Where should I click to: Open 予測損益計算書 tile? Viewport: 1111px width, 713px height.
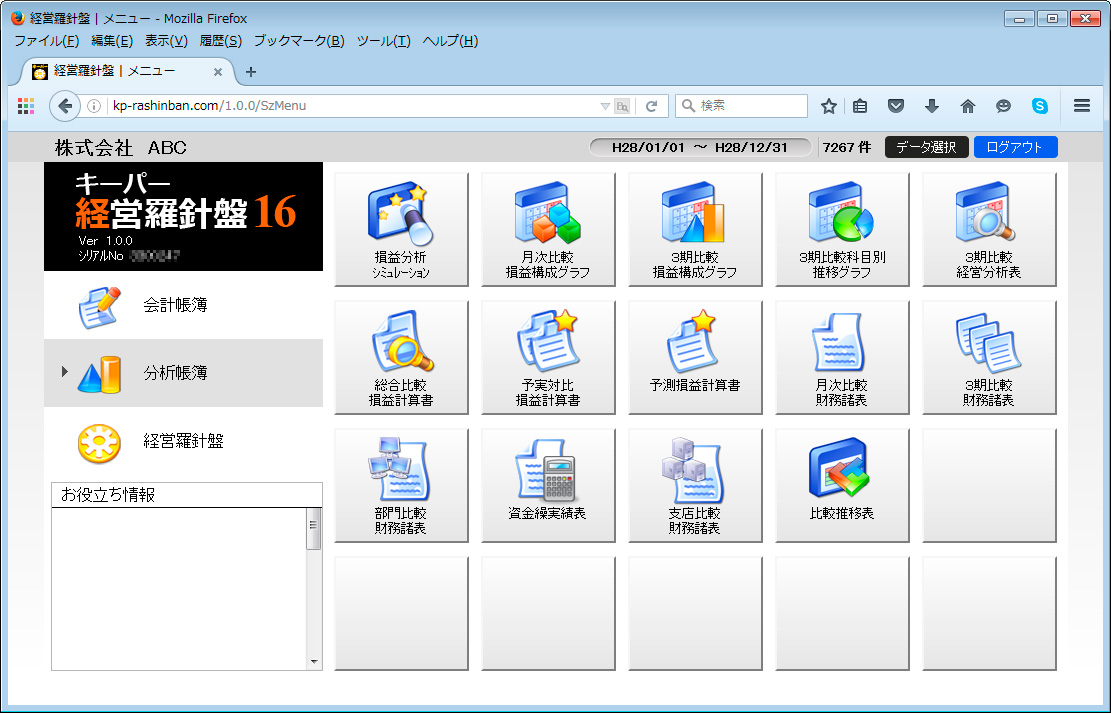695,357
